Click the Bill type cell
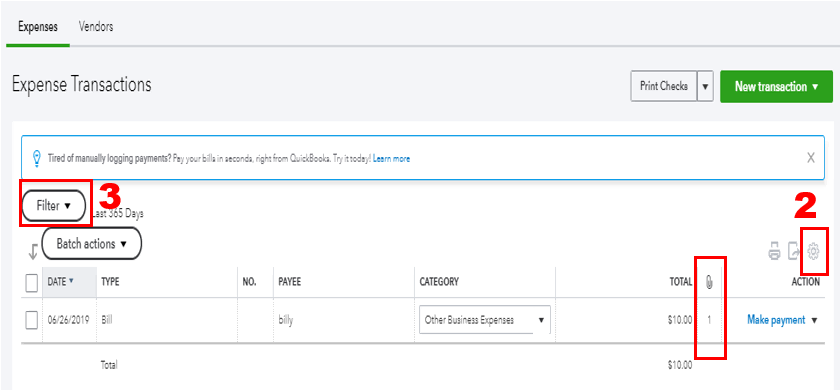Screen dimensions: 840x390 point(107,320)
